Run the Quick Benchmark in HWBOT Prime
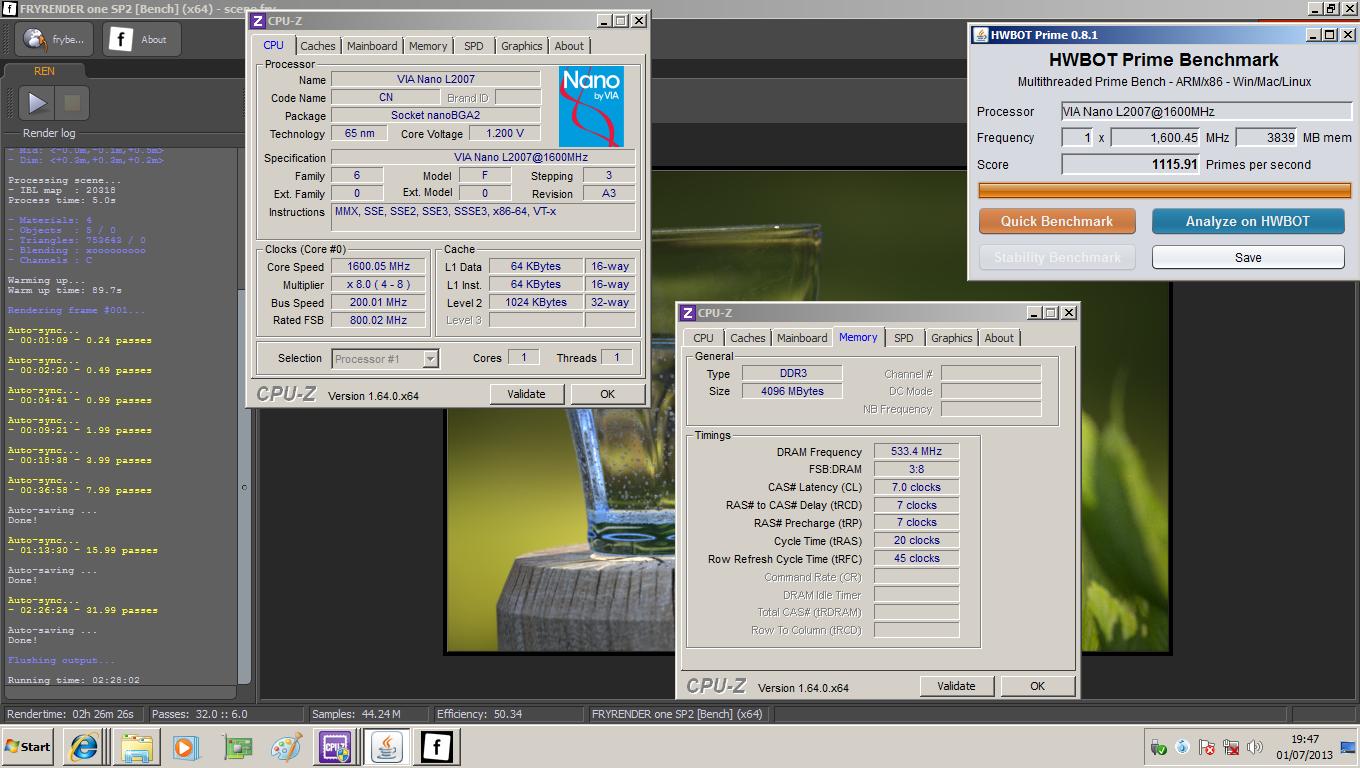 point(1057,221)
